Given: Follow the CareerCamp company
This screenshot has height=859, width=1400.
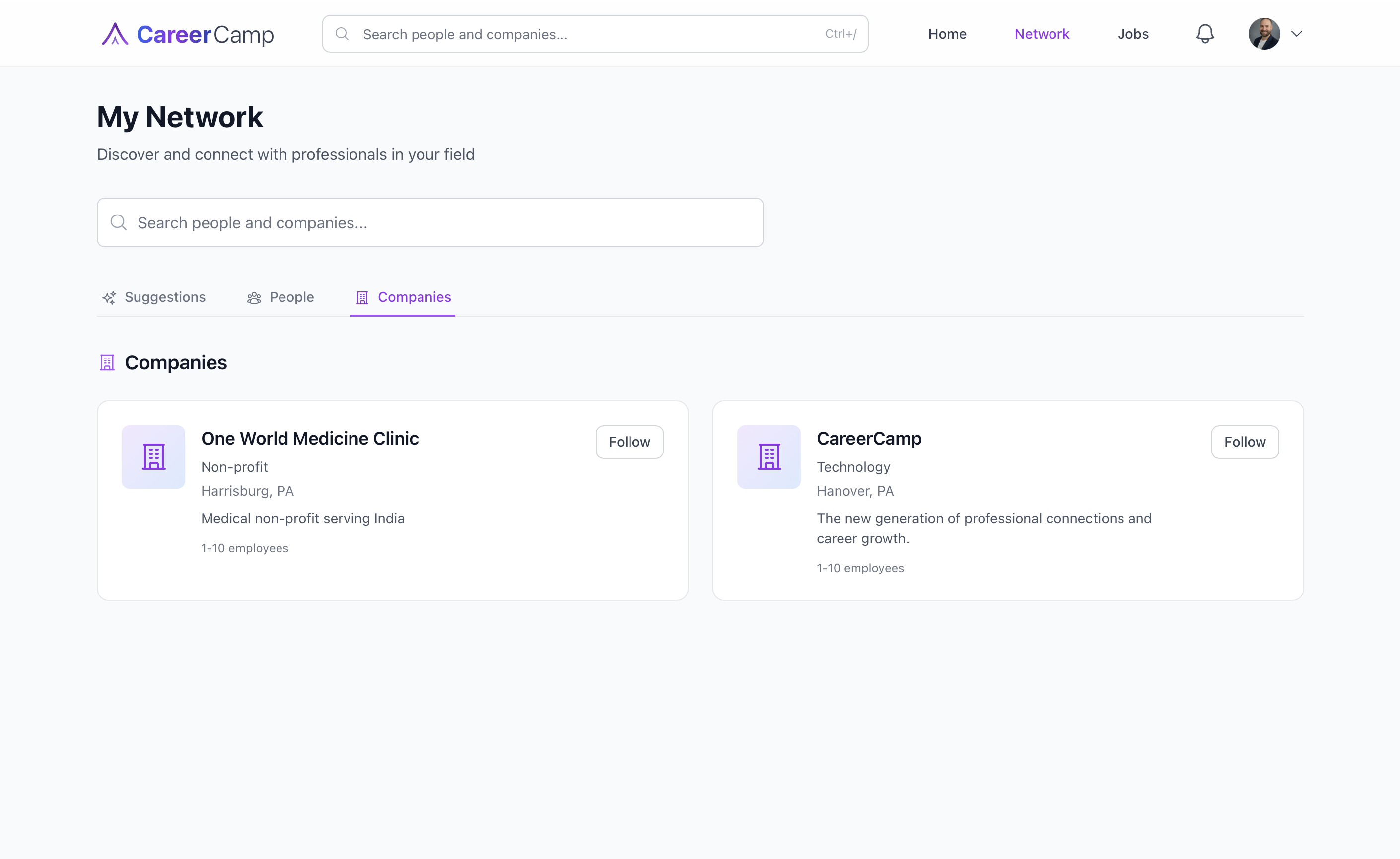Looking at the screenshot, I should pos(1244,442).
